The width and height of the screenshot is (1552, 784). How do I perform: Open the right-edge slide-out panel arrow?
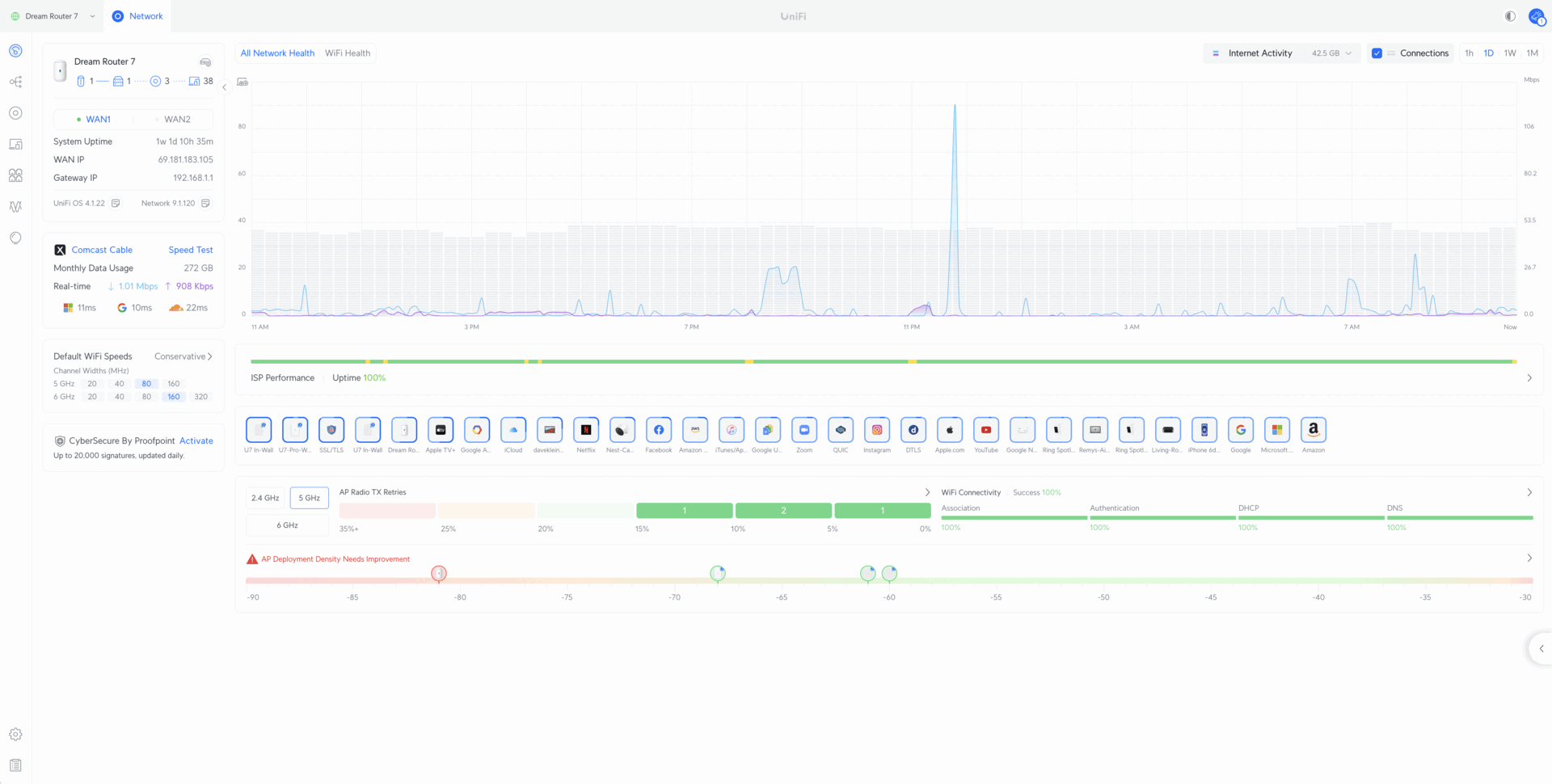point(1541,648)
